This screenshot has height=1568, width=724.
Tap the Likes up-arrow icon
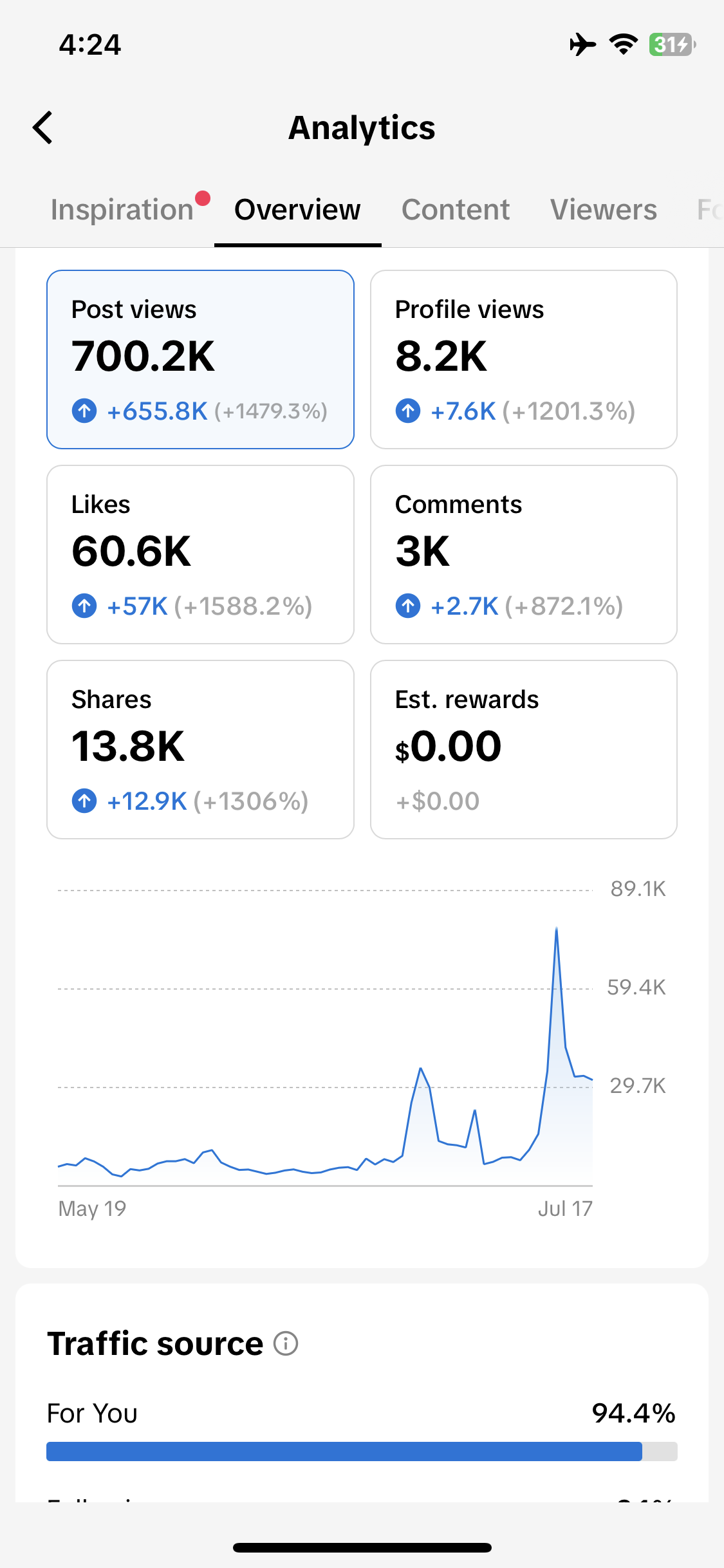point(84,606)
